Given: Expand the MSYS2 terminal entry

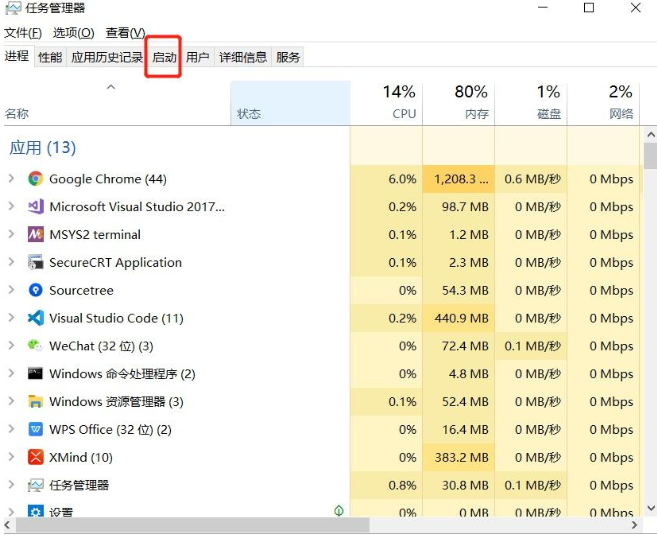Looking at the screenshot, I should point(11,234).
